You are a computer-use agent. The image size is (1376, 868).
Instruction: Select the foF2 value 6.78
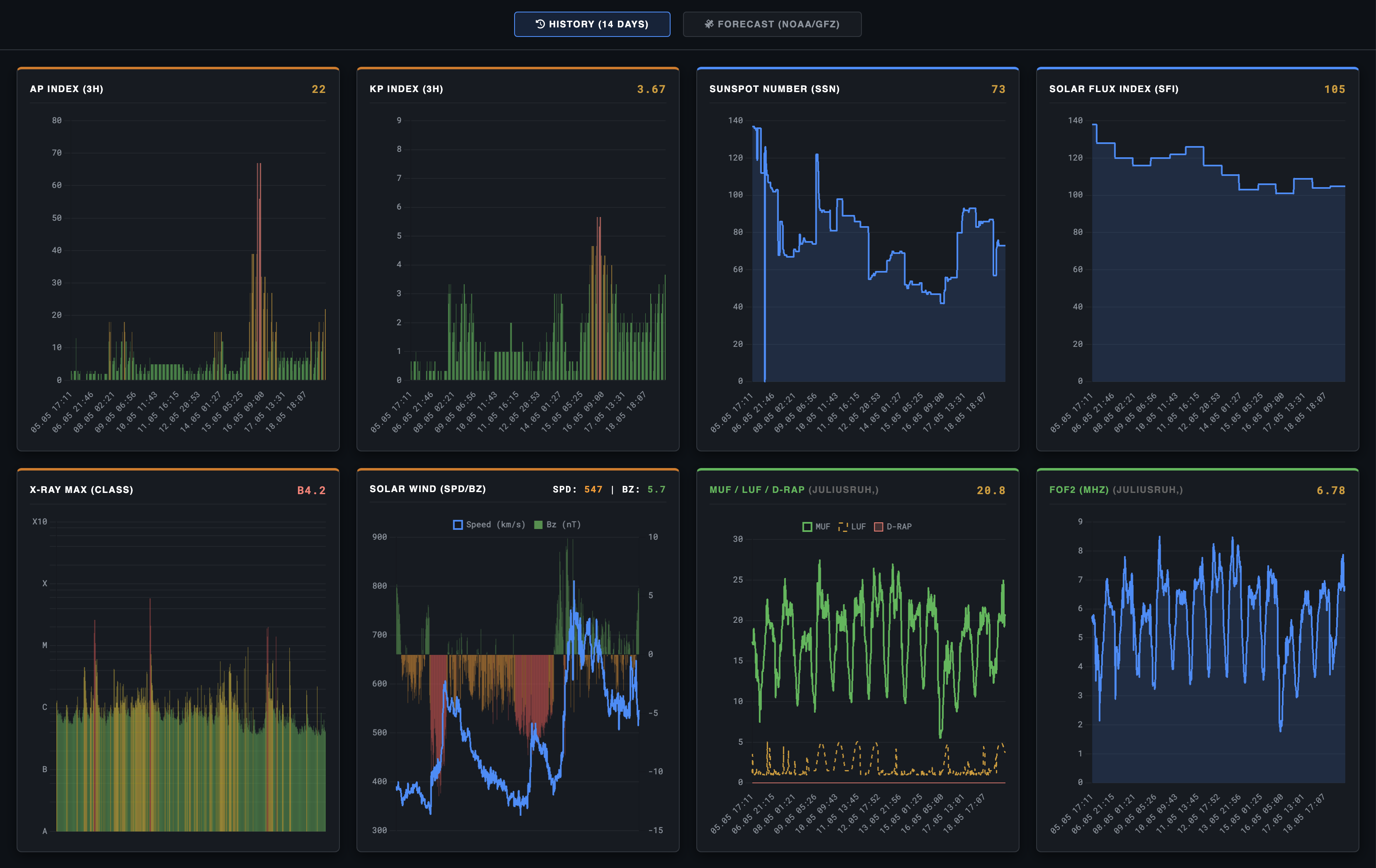(x=1331, y=490)
